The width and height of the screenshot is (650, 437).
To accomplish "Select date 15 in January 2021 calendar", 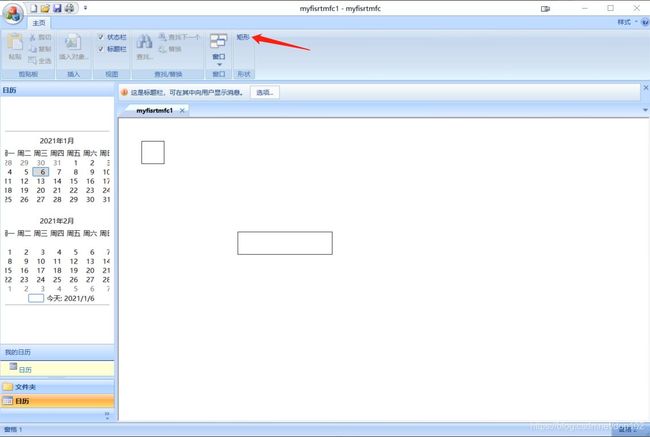I will click(74, 181).
